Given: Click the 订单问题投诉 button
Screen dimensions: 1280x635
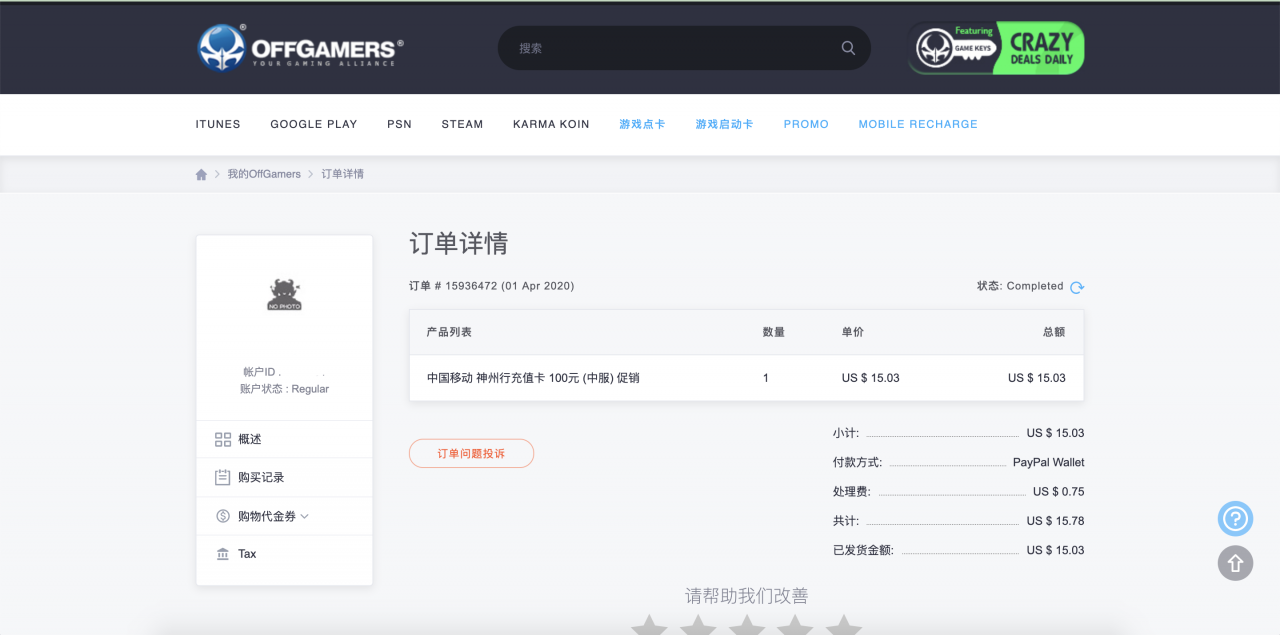Looking at the screenshot, I should (471, 453).
